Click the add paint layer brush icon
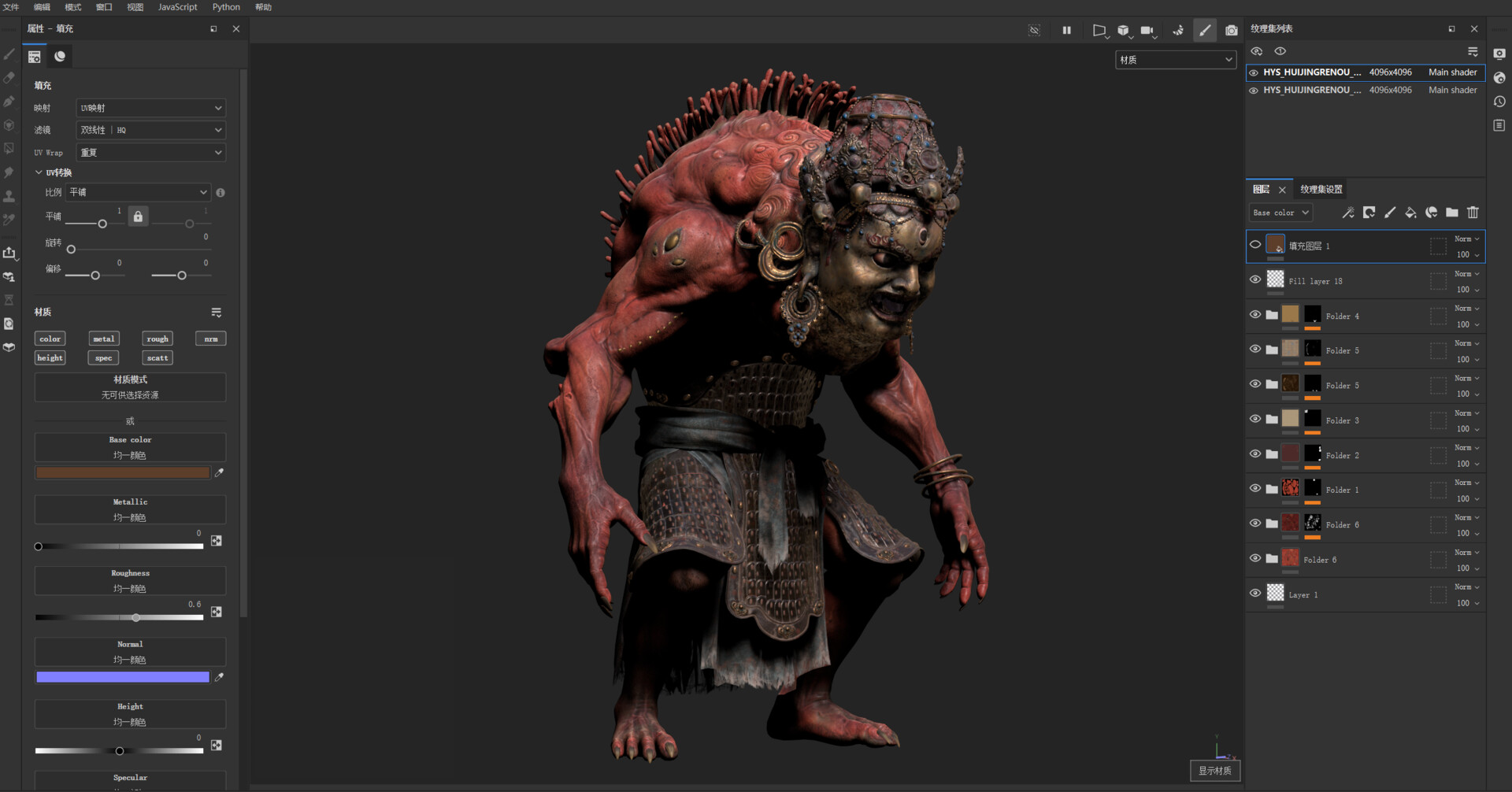 point(1390,213)
